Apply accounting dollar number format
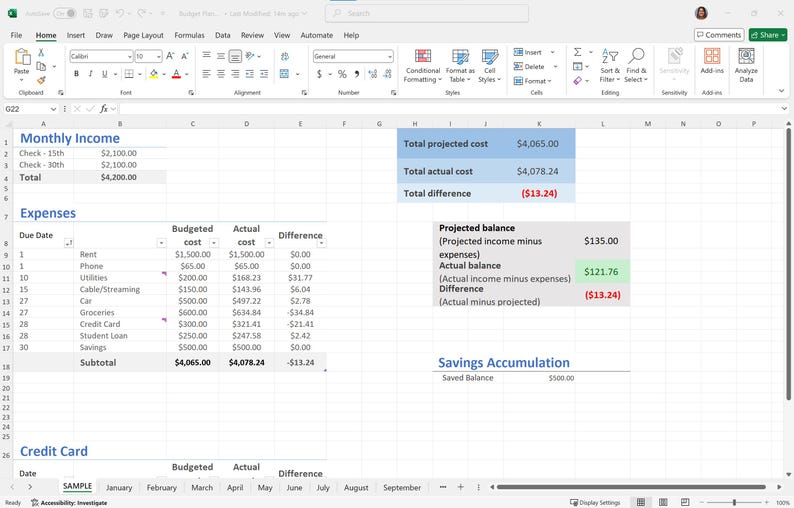794x508 pixels. coord(319,74)
